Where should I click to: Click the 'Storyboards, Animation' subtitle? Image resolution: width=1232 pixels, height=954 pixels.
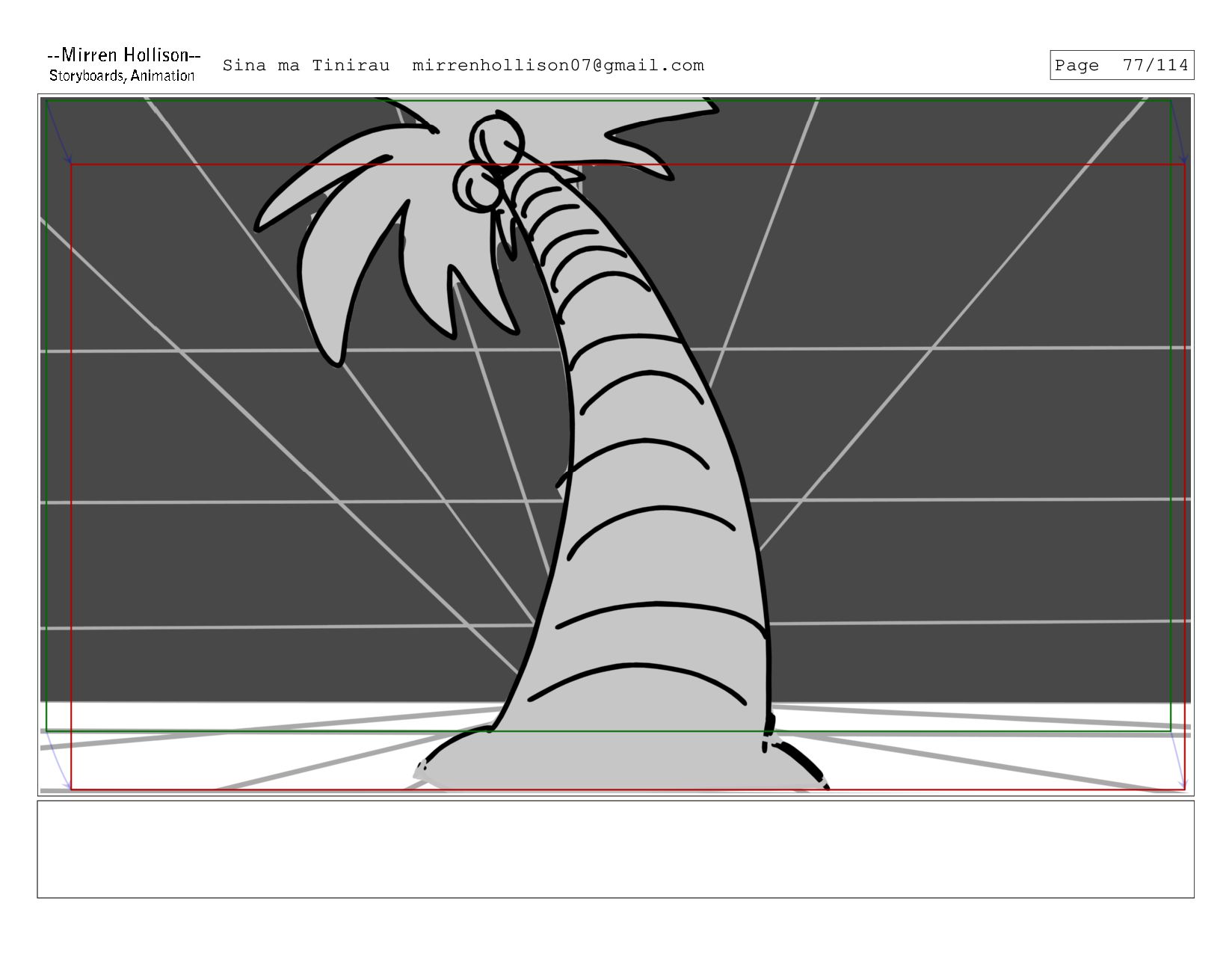pos(122,76)
